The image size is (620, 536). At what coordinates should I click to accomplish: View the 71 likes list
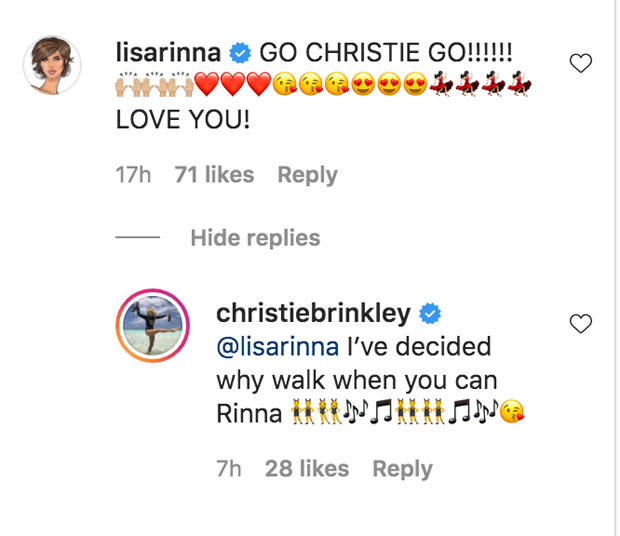(216, 175)
